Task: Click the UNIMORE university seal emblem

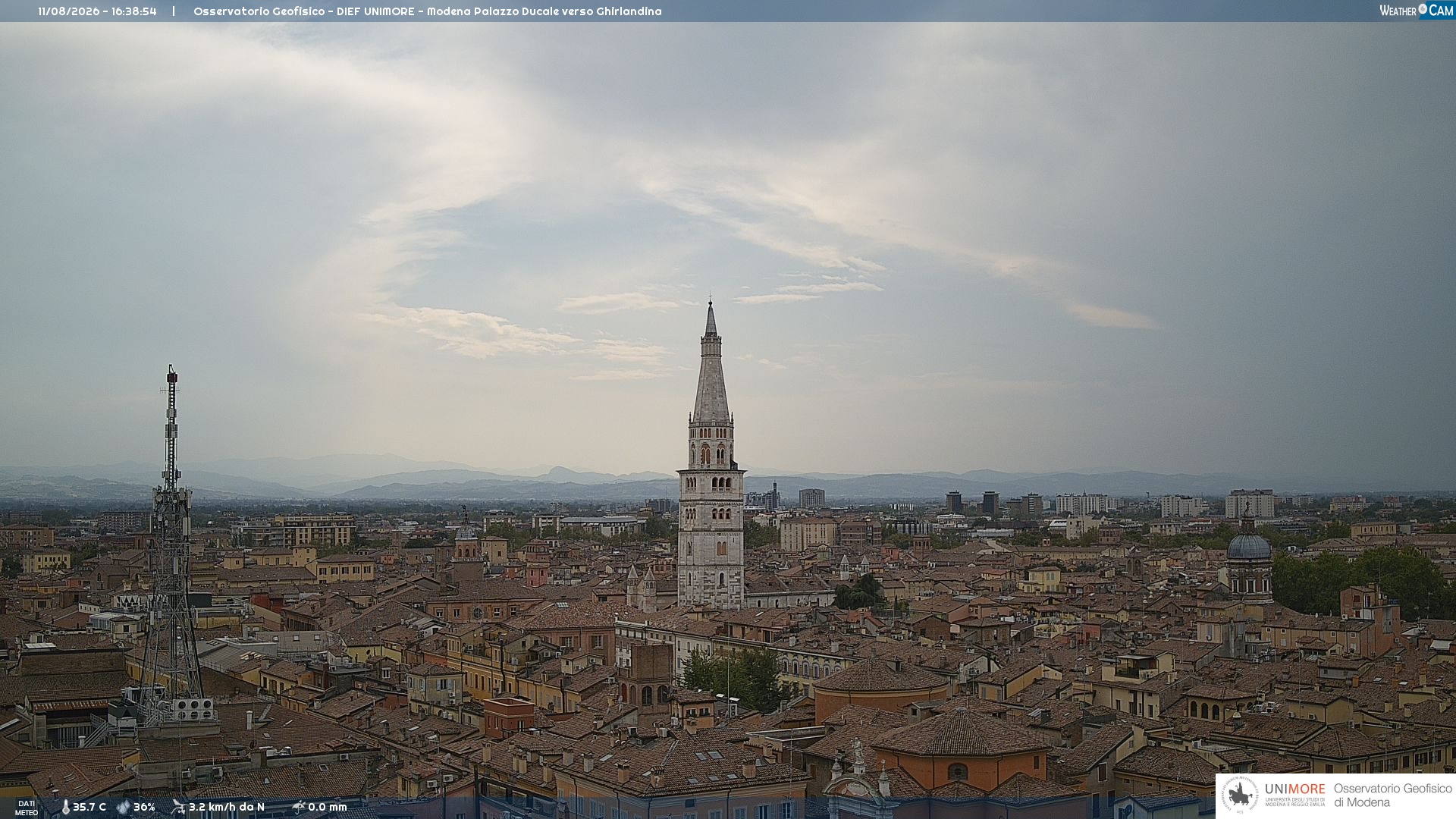Action: (x=1240, y=795)
